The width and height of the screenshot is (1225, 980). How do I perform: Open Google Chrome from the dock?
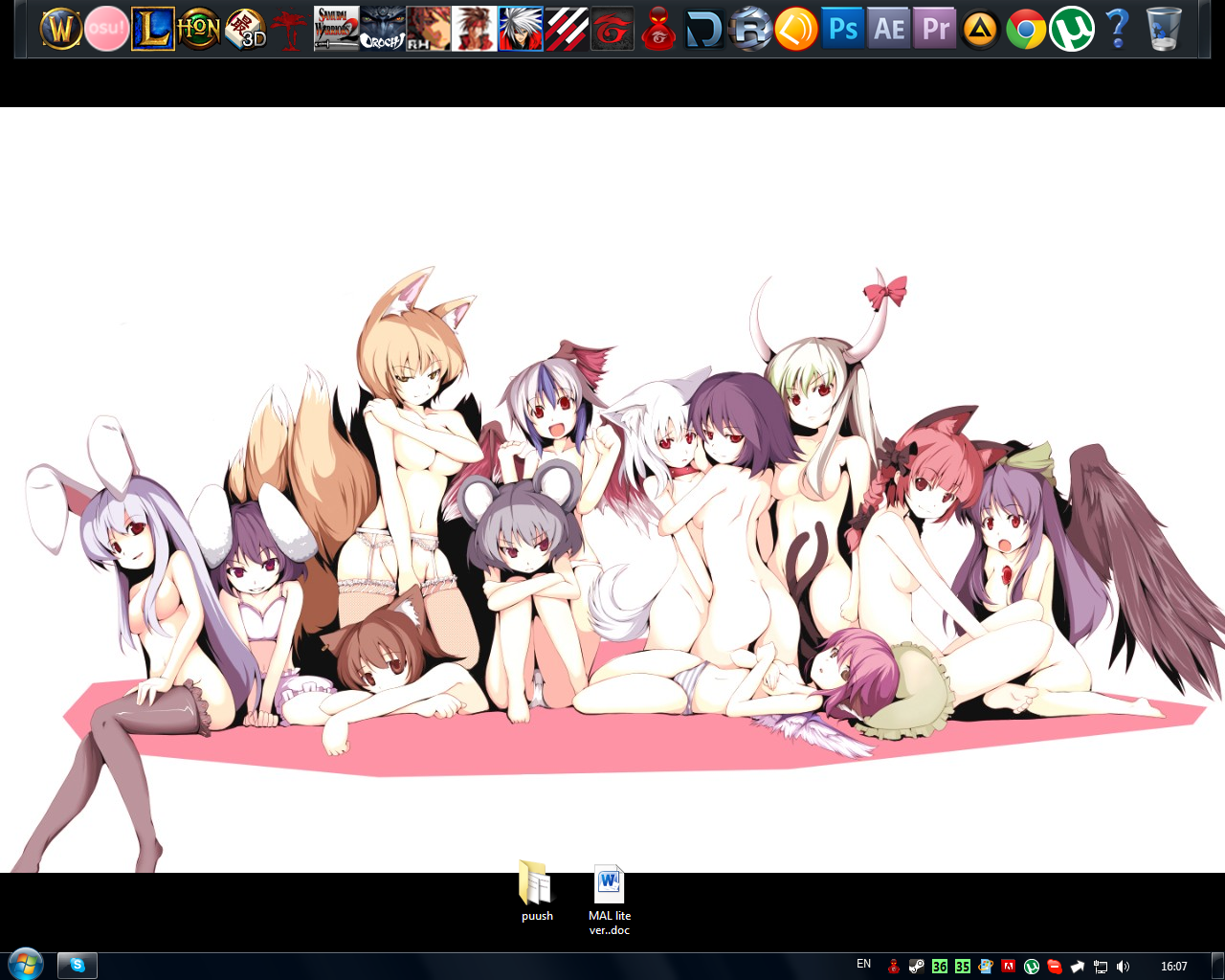1026,28
